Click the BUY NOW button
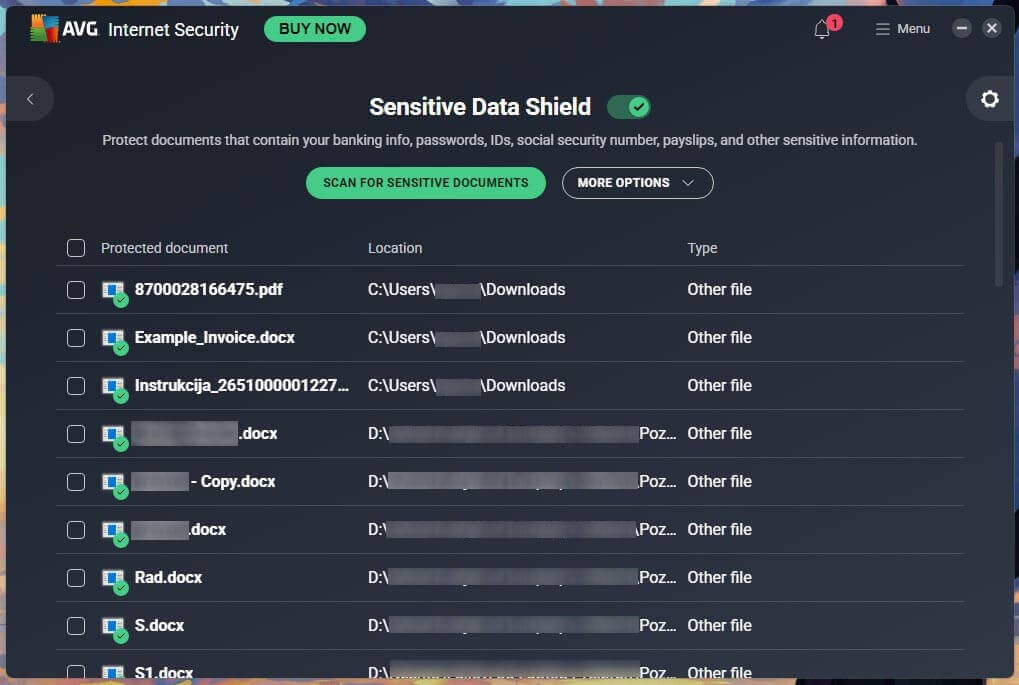Image resolution: width=1019 pixels, height=685 pixels. click(x=315, y=29)
